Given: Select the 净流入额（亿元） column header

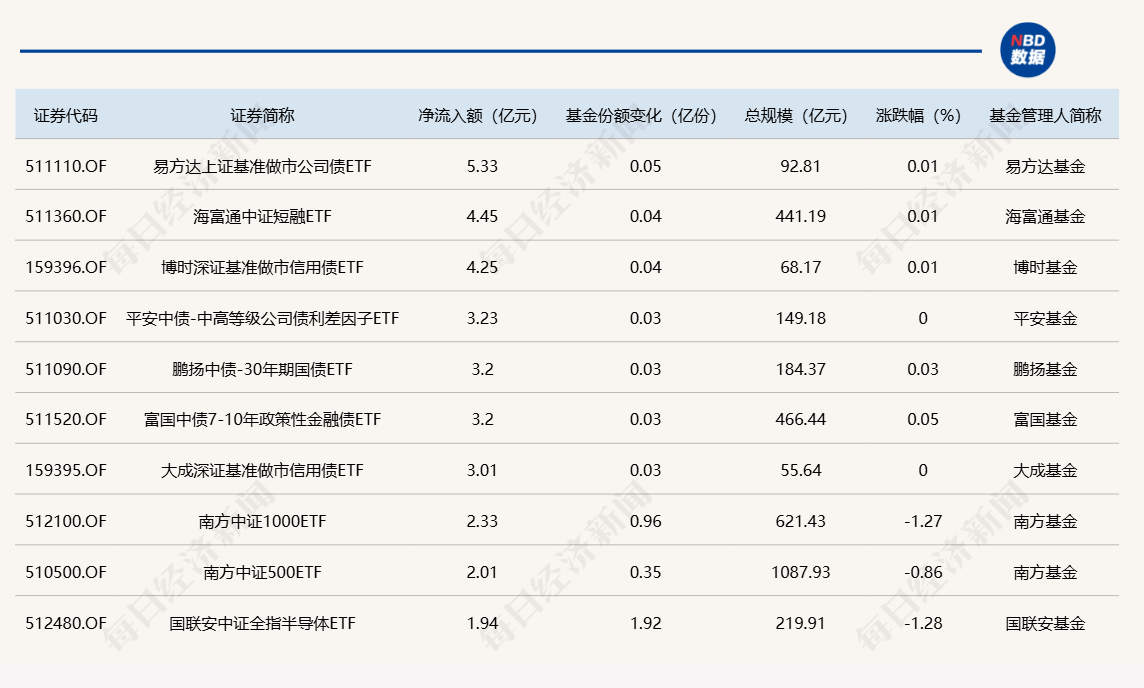Looking at the screenshot, I should pos(478,115).
